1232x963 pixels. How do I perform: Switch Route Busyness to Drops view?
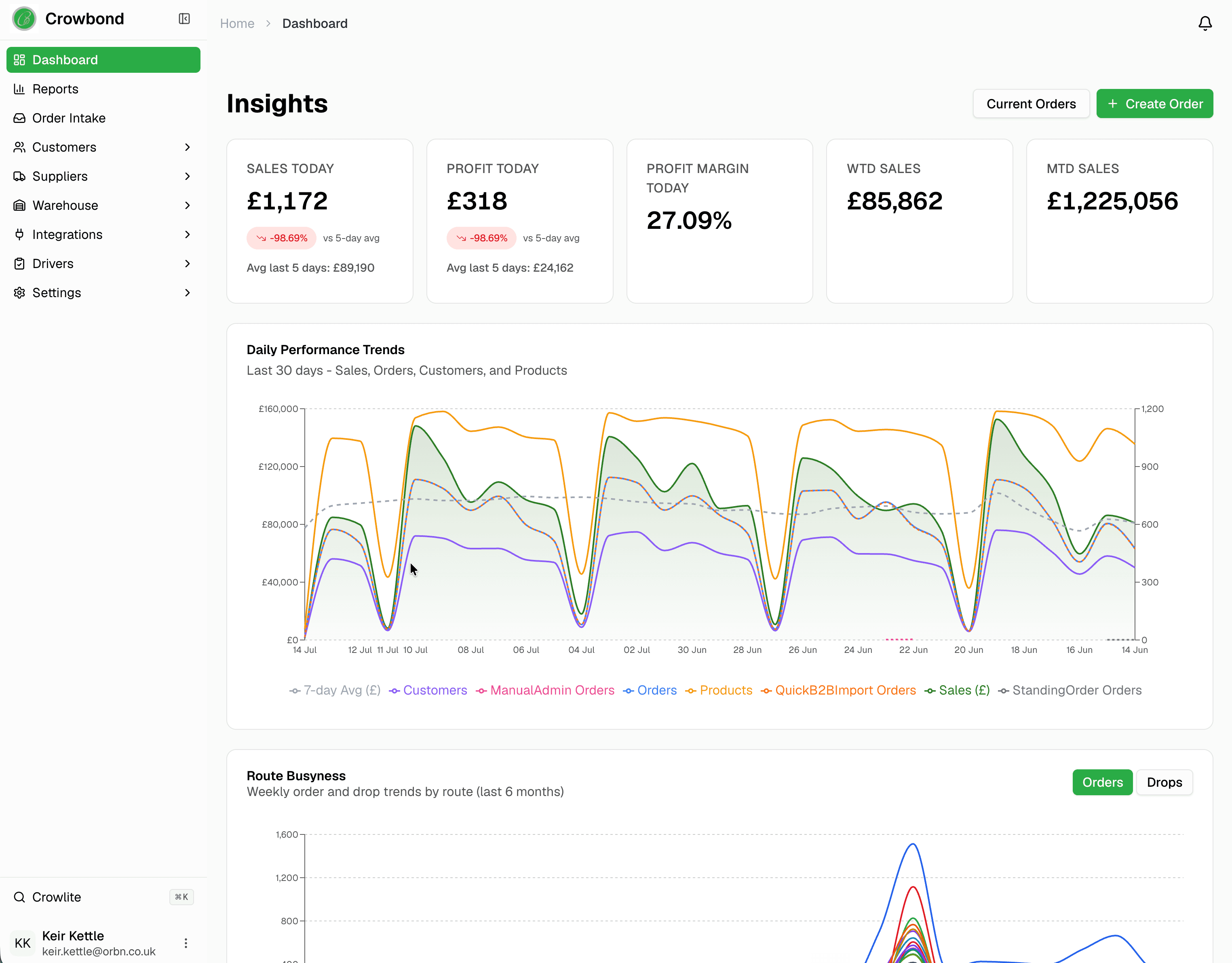pos(1164,782)
